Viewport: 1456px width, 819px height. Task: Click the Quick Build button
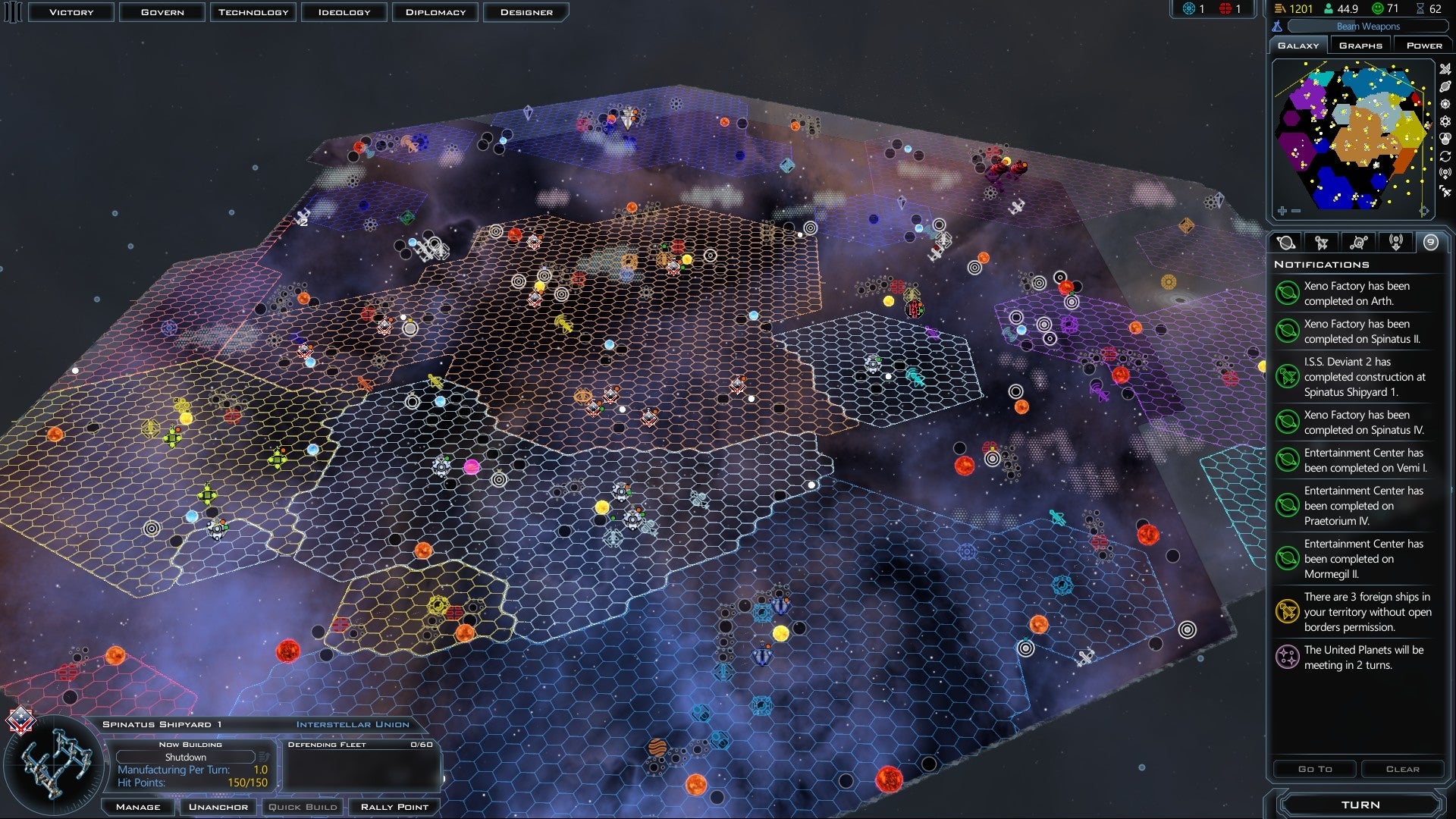(x=303, y=807)
